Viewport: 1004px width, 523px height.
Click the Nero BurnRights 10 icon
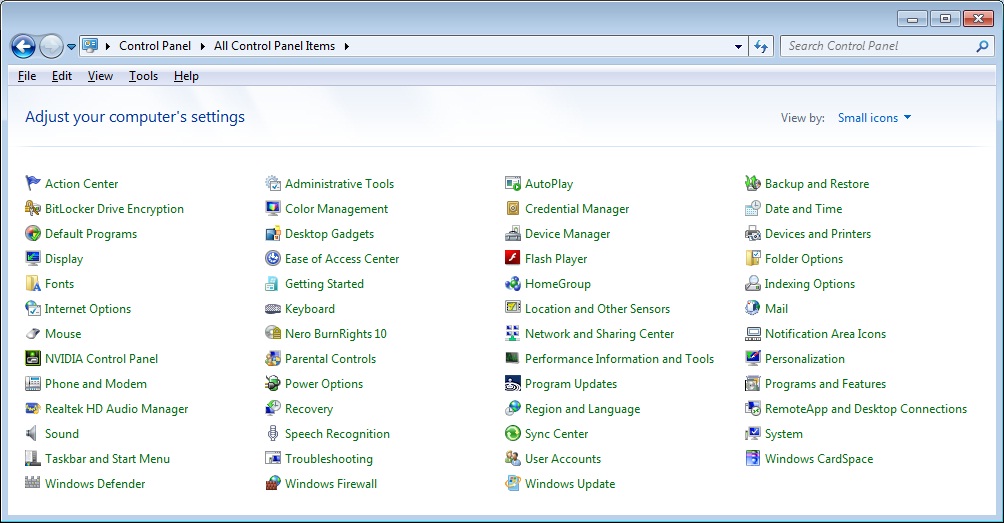tap(273, 334)
